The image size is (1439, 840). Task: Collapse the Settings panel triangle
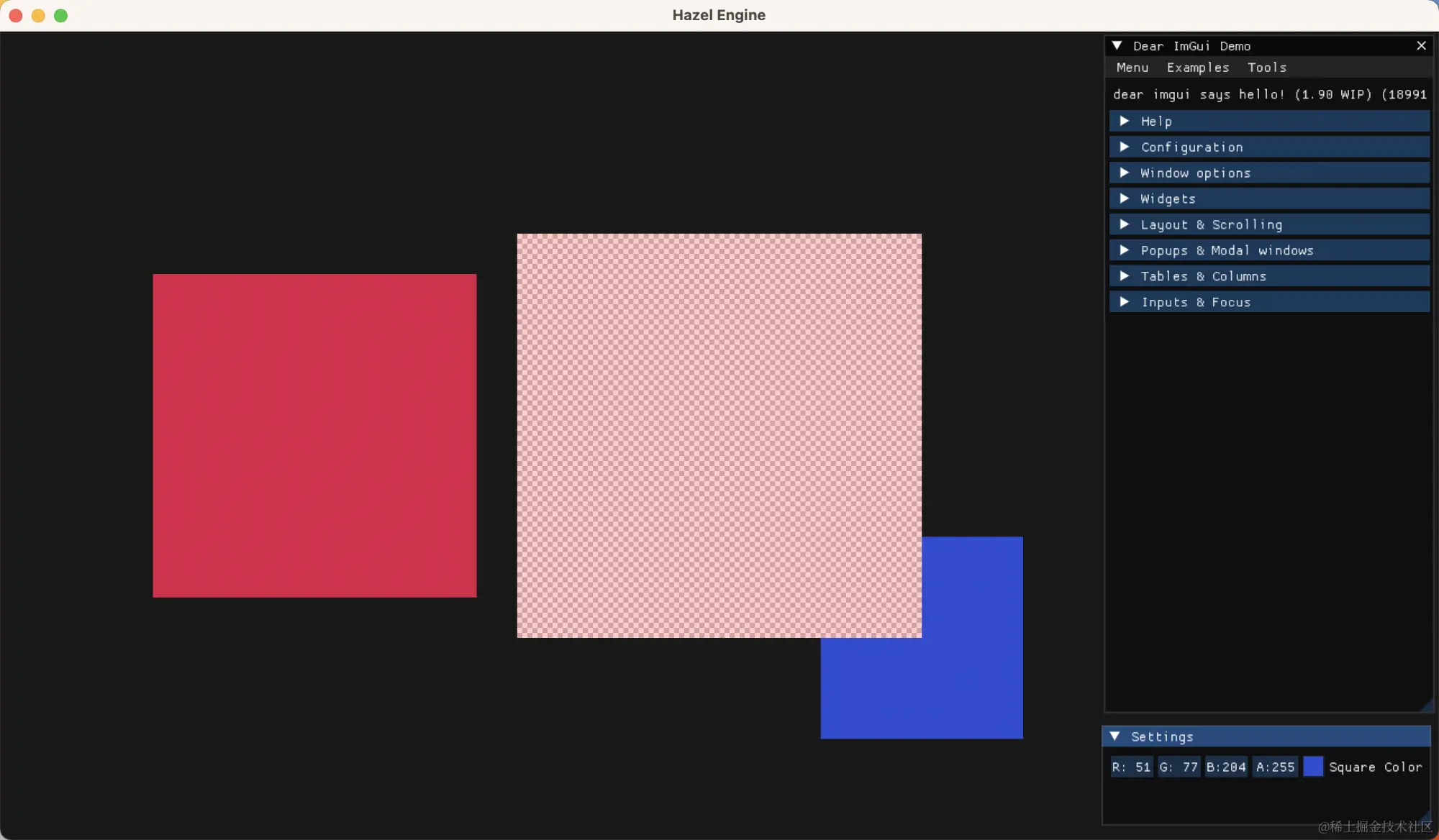click(x=1115, y=736)
